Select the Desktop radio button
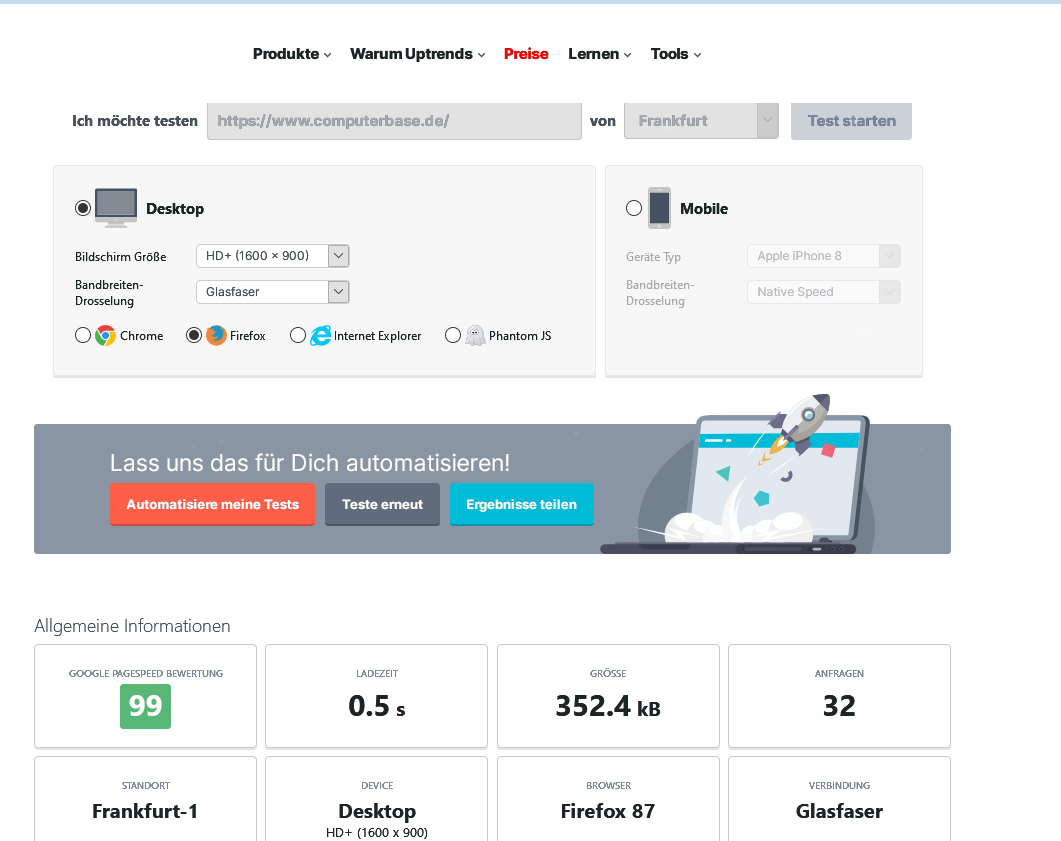This screenshot has height=841, width=1061. (83, 208)
